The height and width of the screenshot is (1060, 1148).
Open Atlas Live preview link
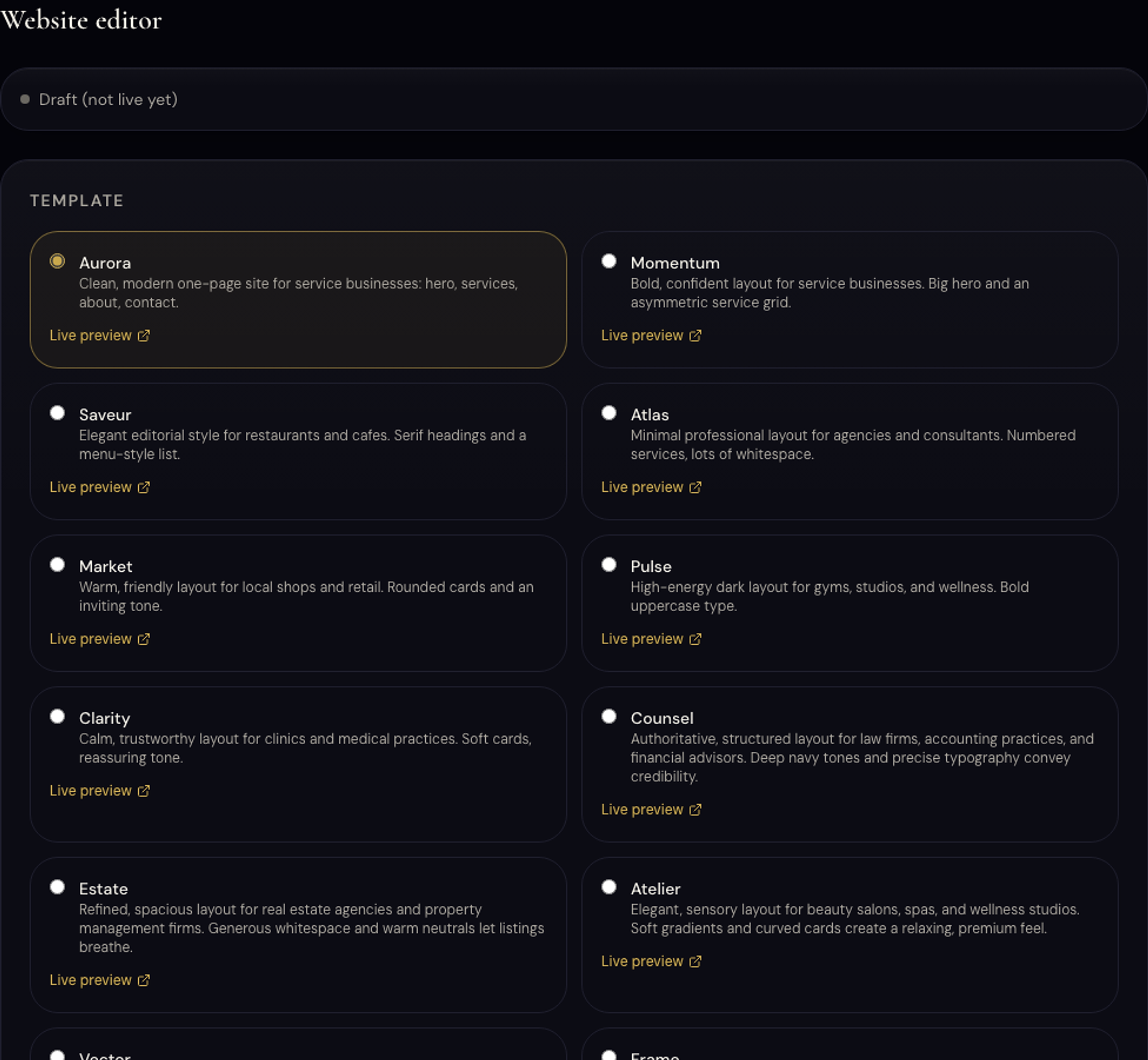[x=651, y=487]
